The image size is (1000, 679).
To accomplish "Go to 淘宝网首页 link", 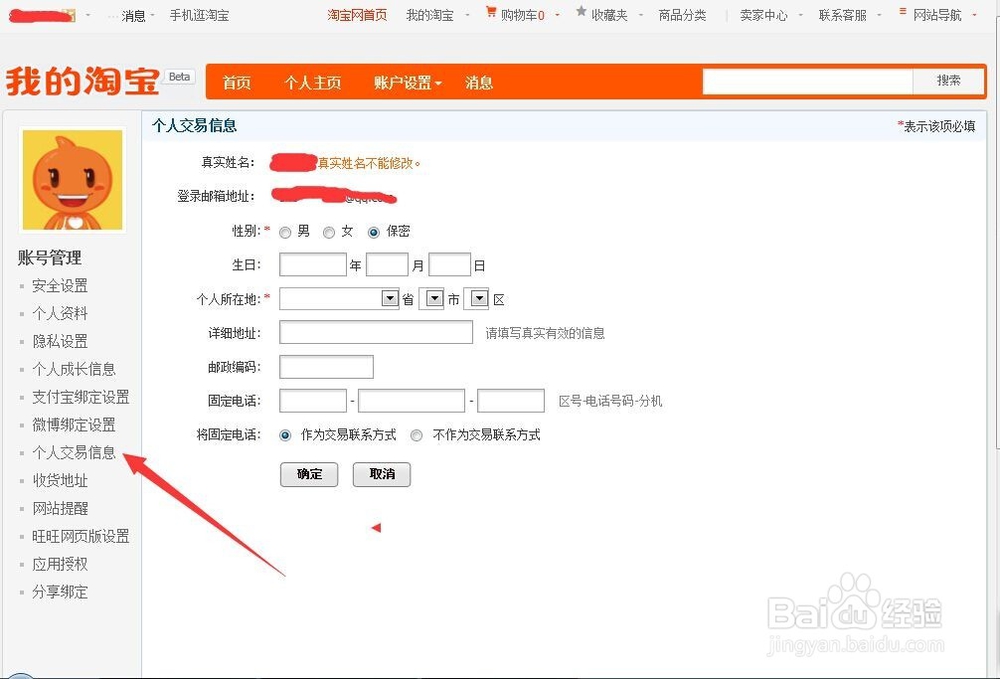I will coord(357,15).
